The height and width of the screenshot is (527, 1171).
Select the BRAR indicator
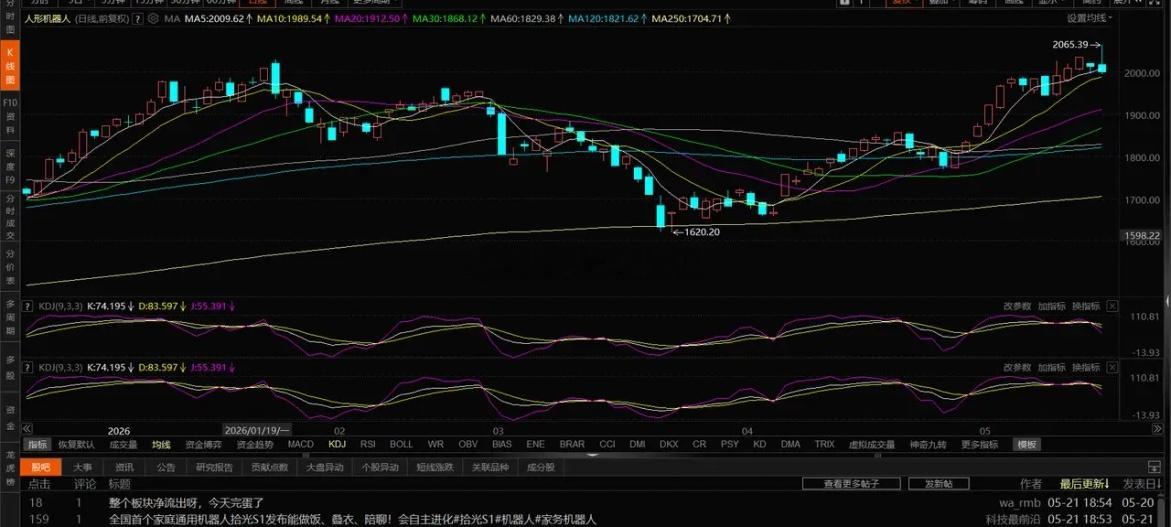click(572, 444)
